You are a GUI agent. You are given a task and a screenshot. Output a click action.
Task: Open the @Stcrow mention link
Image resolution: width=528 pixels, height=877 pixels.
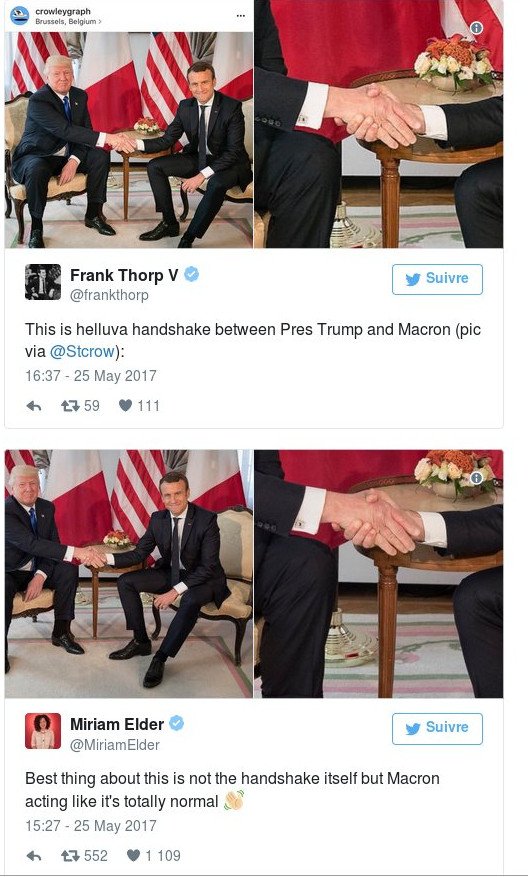click(x=83, y=352)
